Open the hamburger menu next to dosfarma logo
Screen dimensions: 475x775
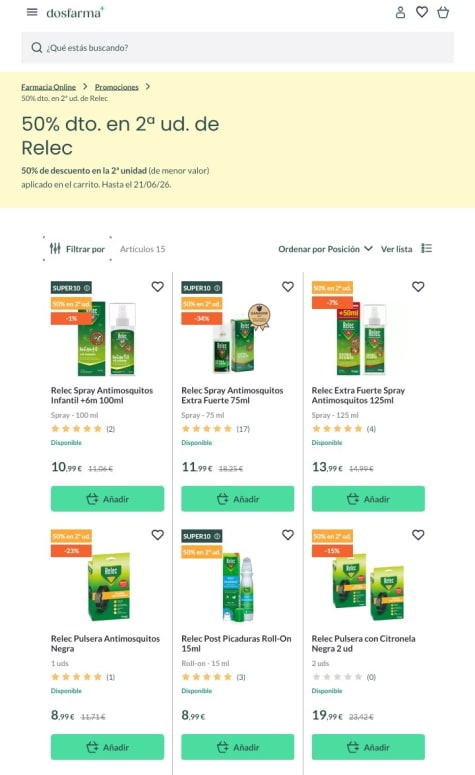(x=32, y=12)
